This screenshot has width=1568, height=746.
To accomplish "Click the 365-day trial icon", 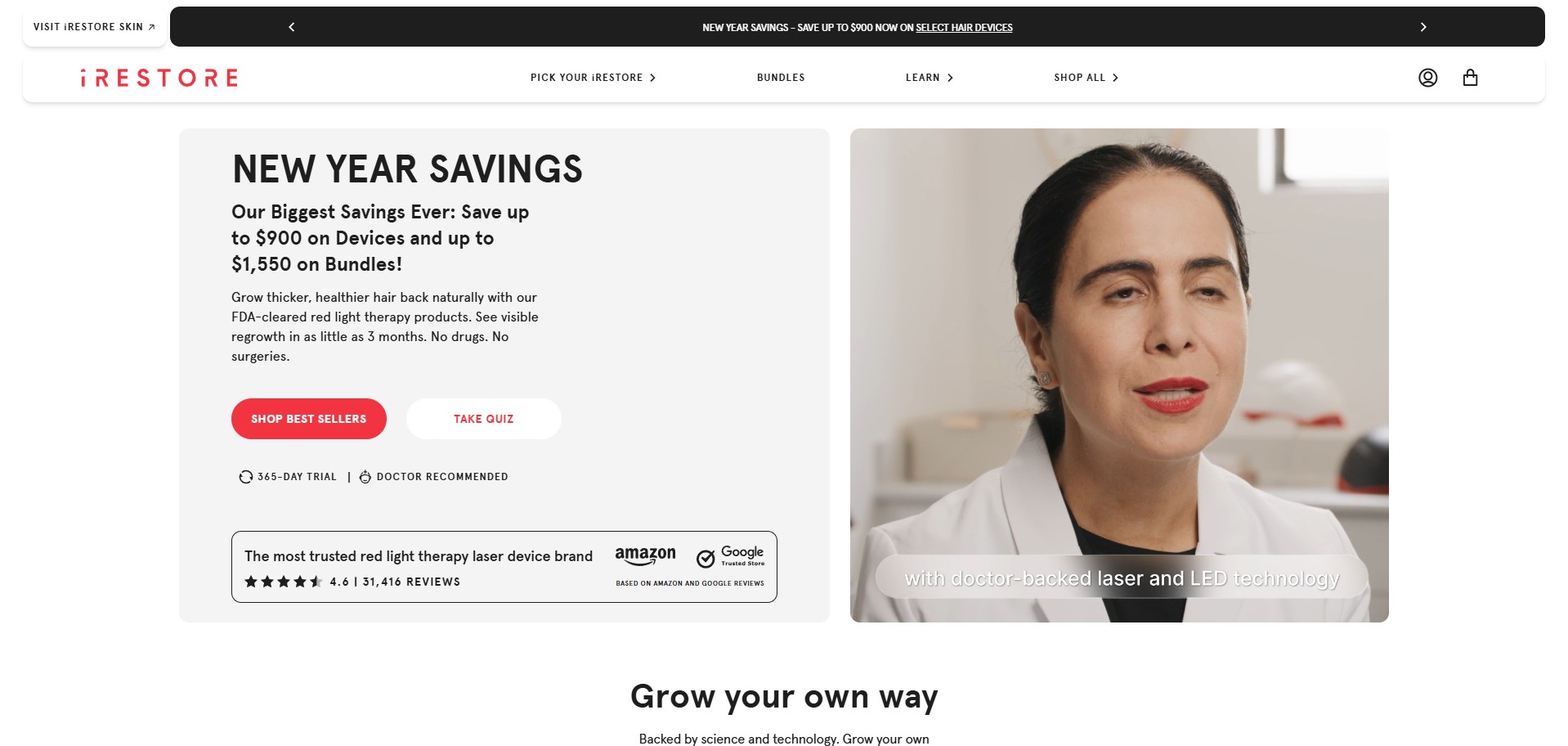I will [245, 477].
